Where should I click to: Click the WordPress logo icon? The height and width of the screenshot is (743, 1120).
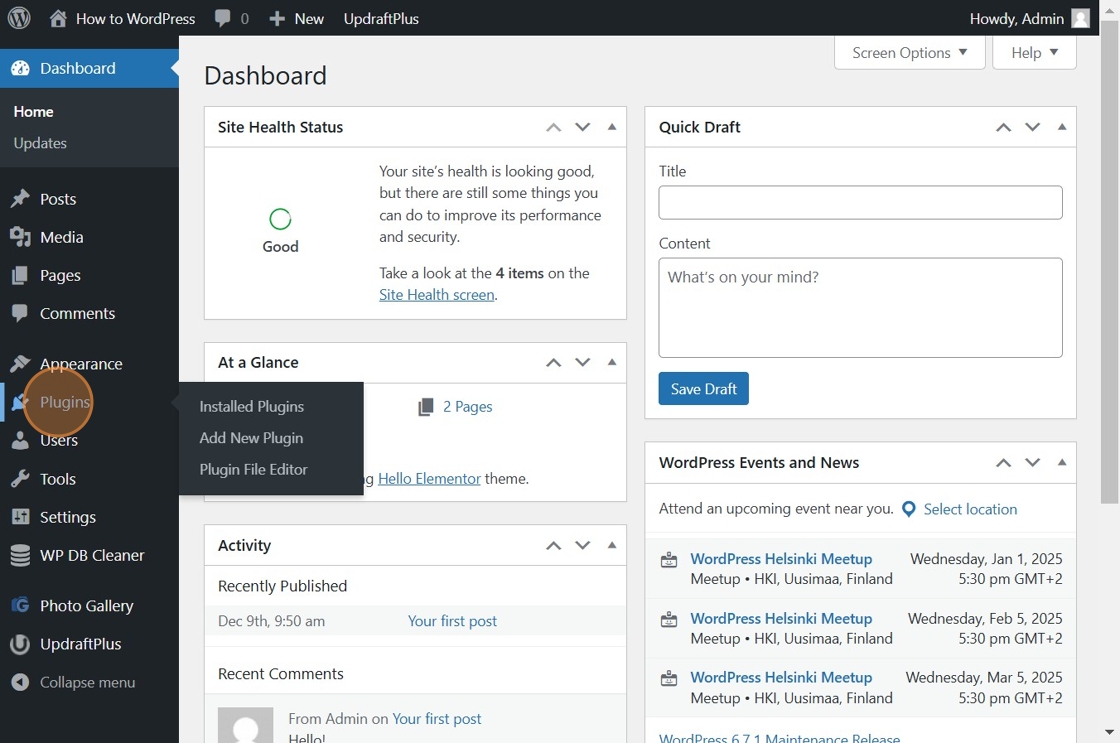click(x=19, y=18)
